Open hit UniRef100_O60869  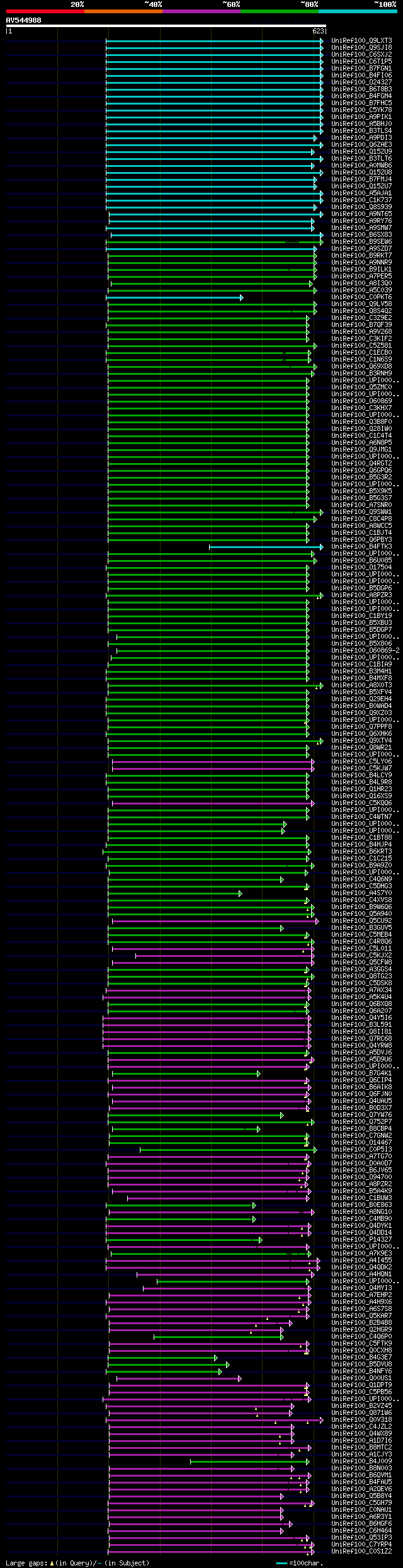(x=361, y=401)
